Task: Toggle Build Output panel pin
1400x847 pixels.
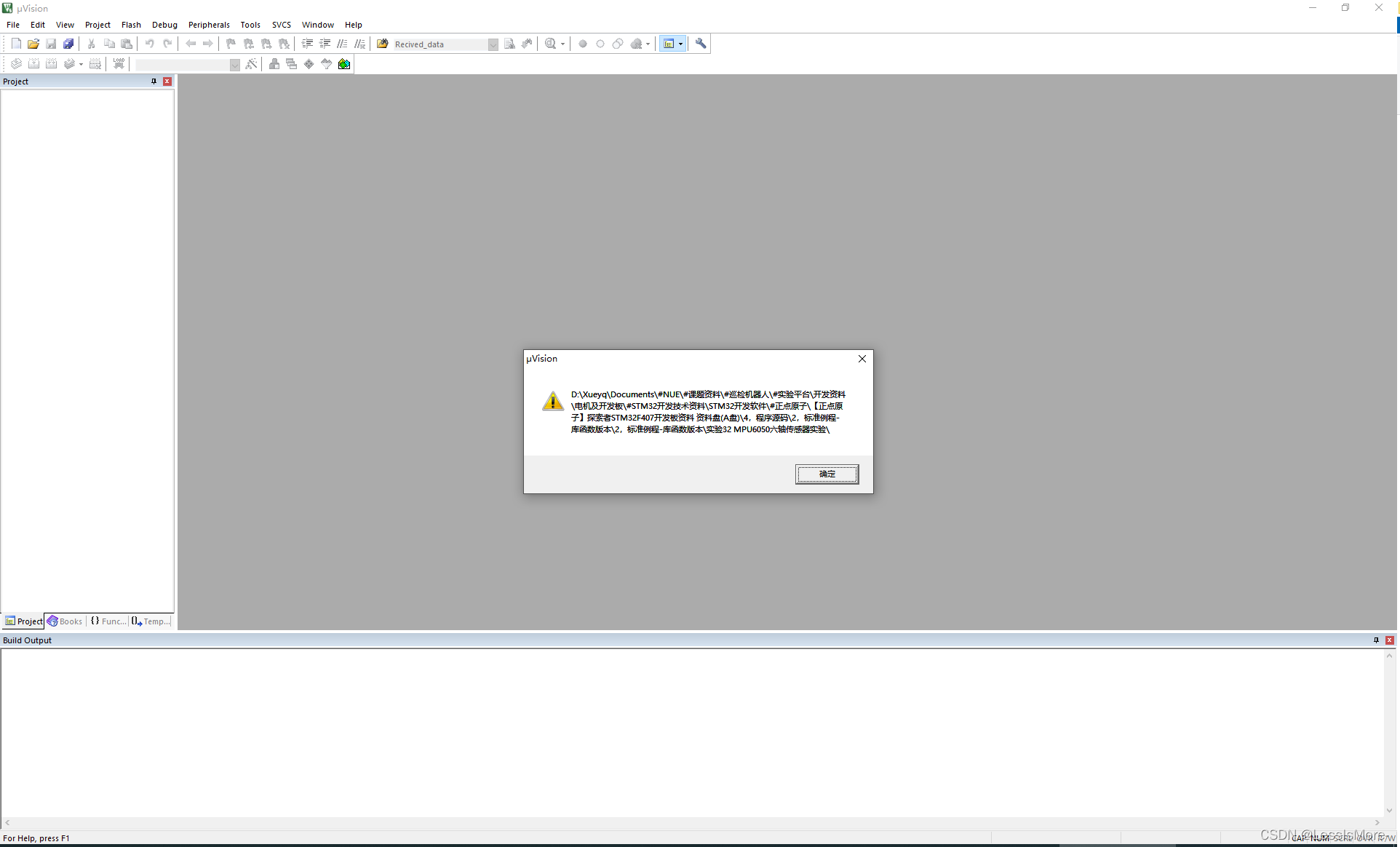Action: click(x=1376, y=640)
